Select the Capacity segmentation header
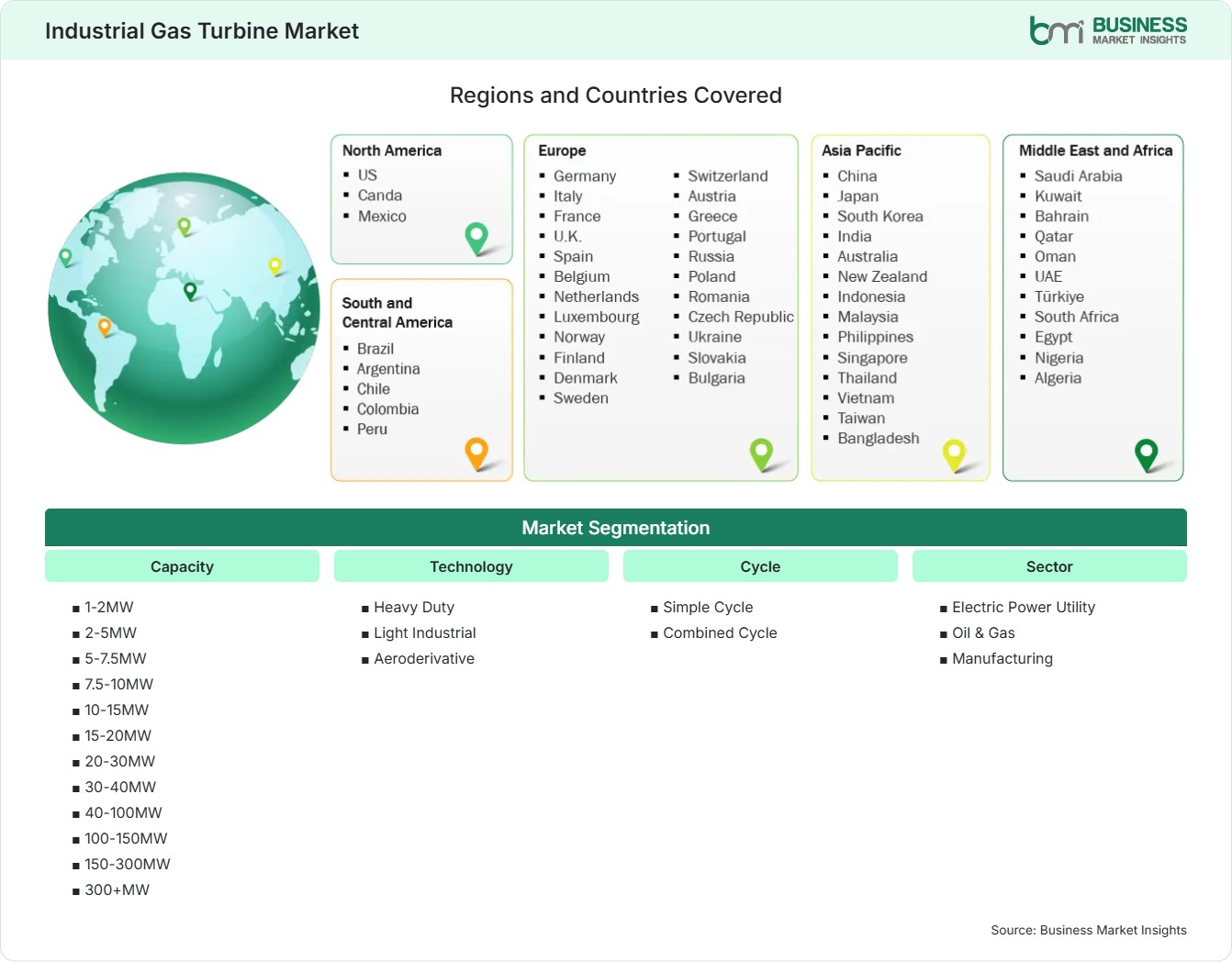1232x962 pixels. [x=182, y=566]
